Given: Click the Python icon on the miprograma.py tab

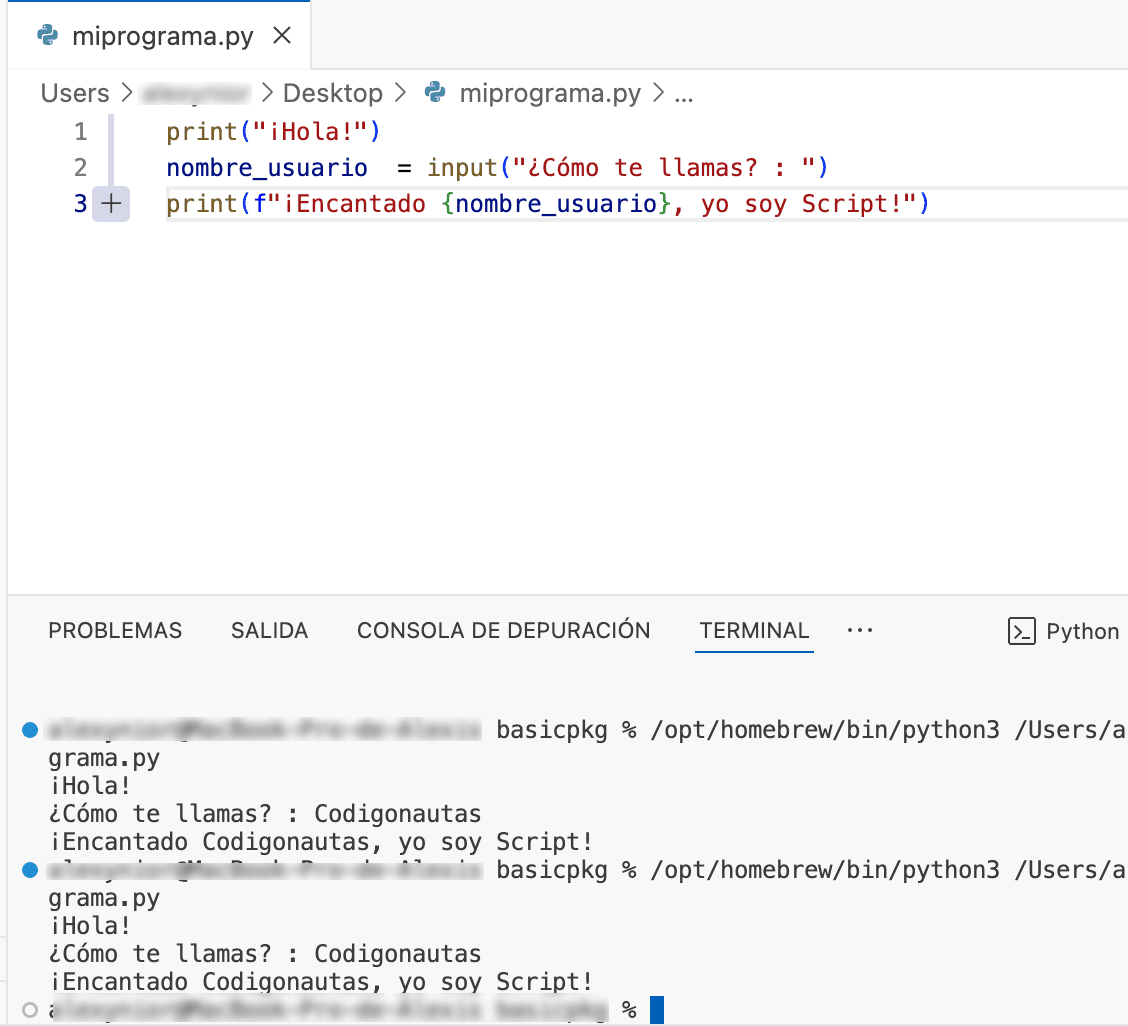Looking at the screenshot, I should tap(44, 35).
